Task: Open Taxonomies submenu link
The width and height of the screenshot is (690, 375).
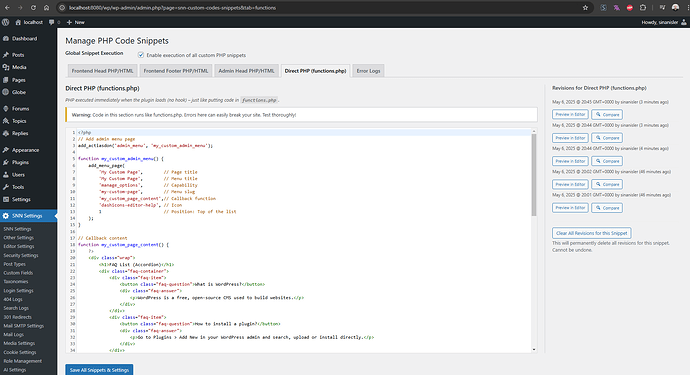Action: click(x=16, y=282)
